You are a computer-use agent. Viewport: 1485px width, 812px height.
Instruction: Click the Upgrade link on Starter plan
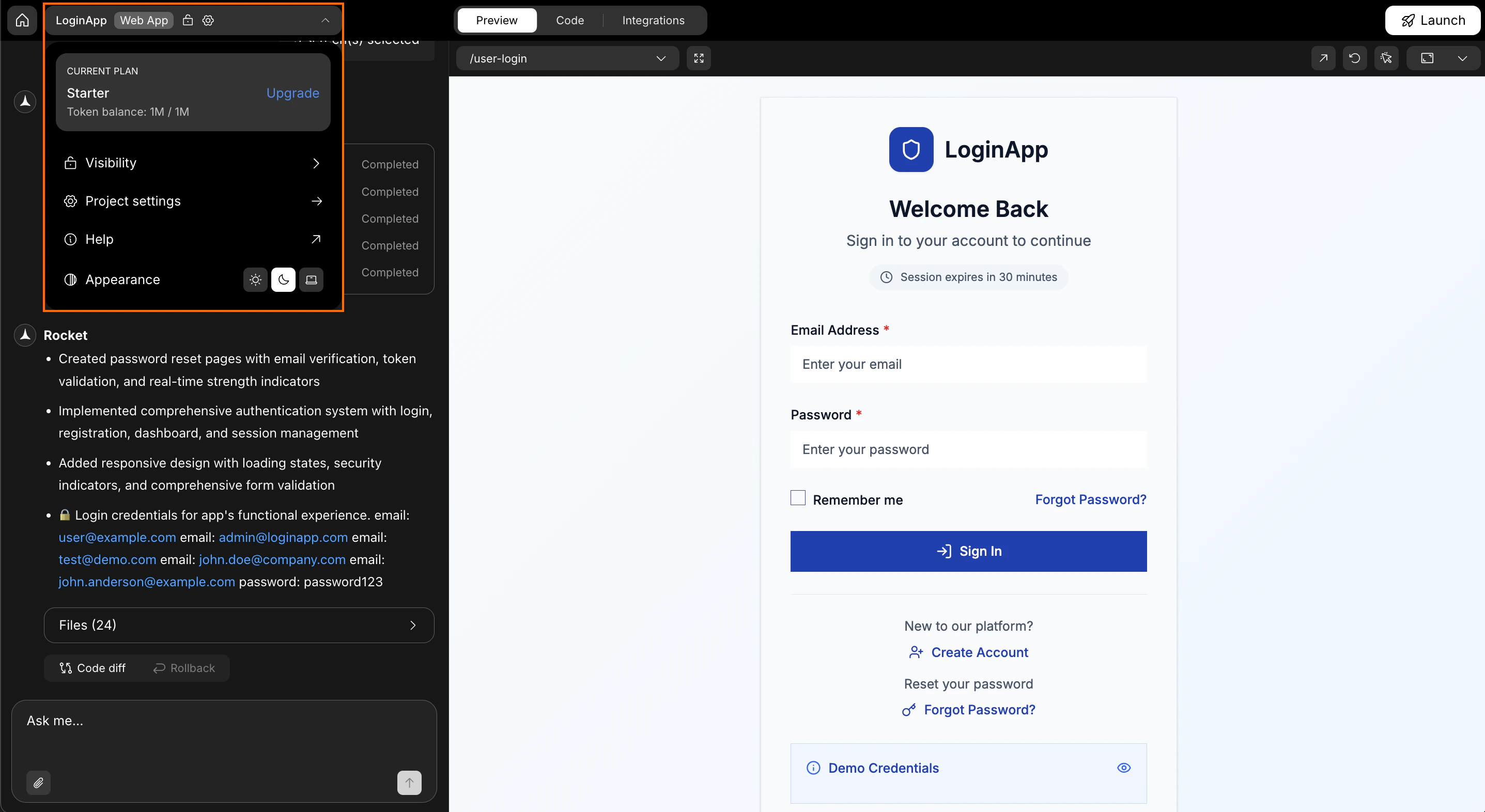(x=292, y=93)
